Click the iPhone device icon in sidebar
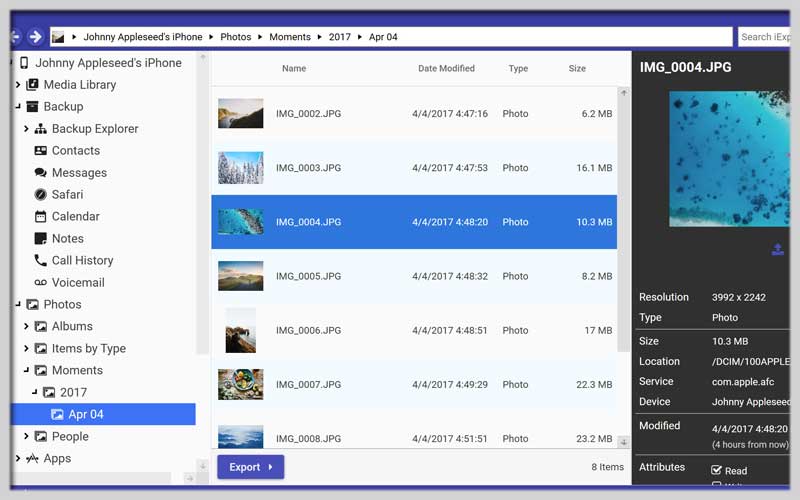The width and height of the screenshot is (800, 500). coord(24,63)
